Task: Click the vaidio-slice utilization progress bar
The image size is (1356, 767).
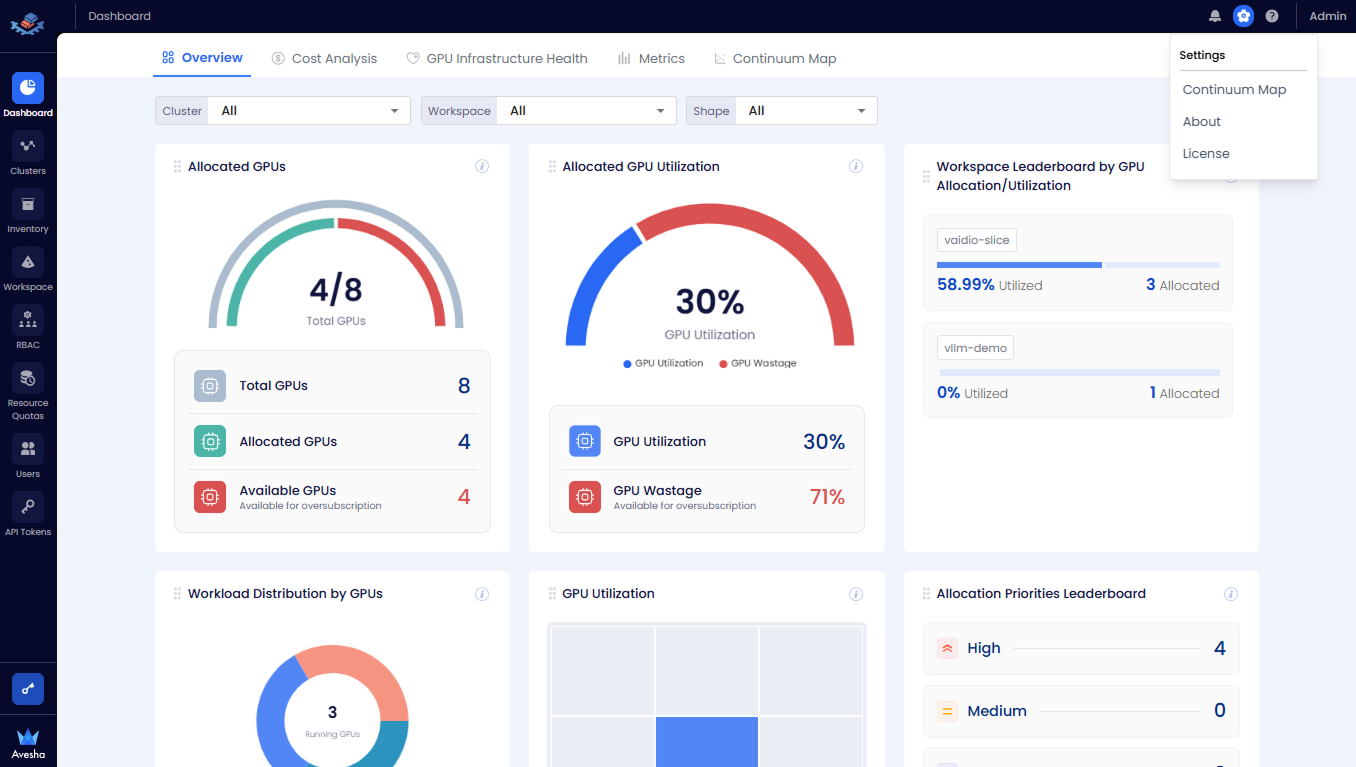Action: point(1078,265)
